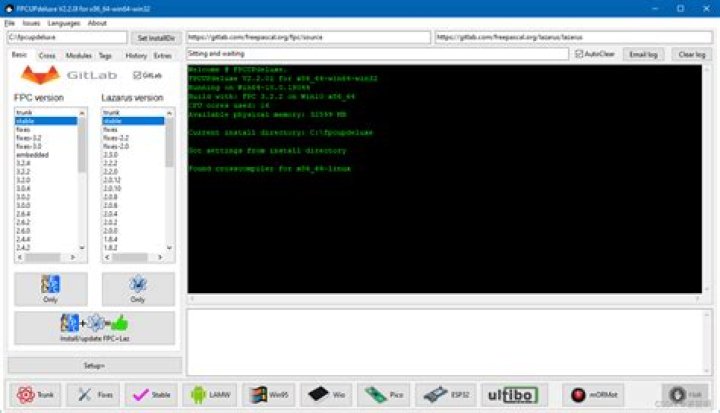Select fixes-3.2 in FPC version list
The width and height of the screenshot is (720, 413).
coord(46,138)
